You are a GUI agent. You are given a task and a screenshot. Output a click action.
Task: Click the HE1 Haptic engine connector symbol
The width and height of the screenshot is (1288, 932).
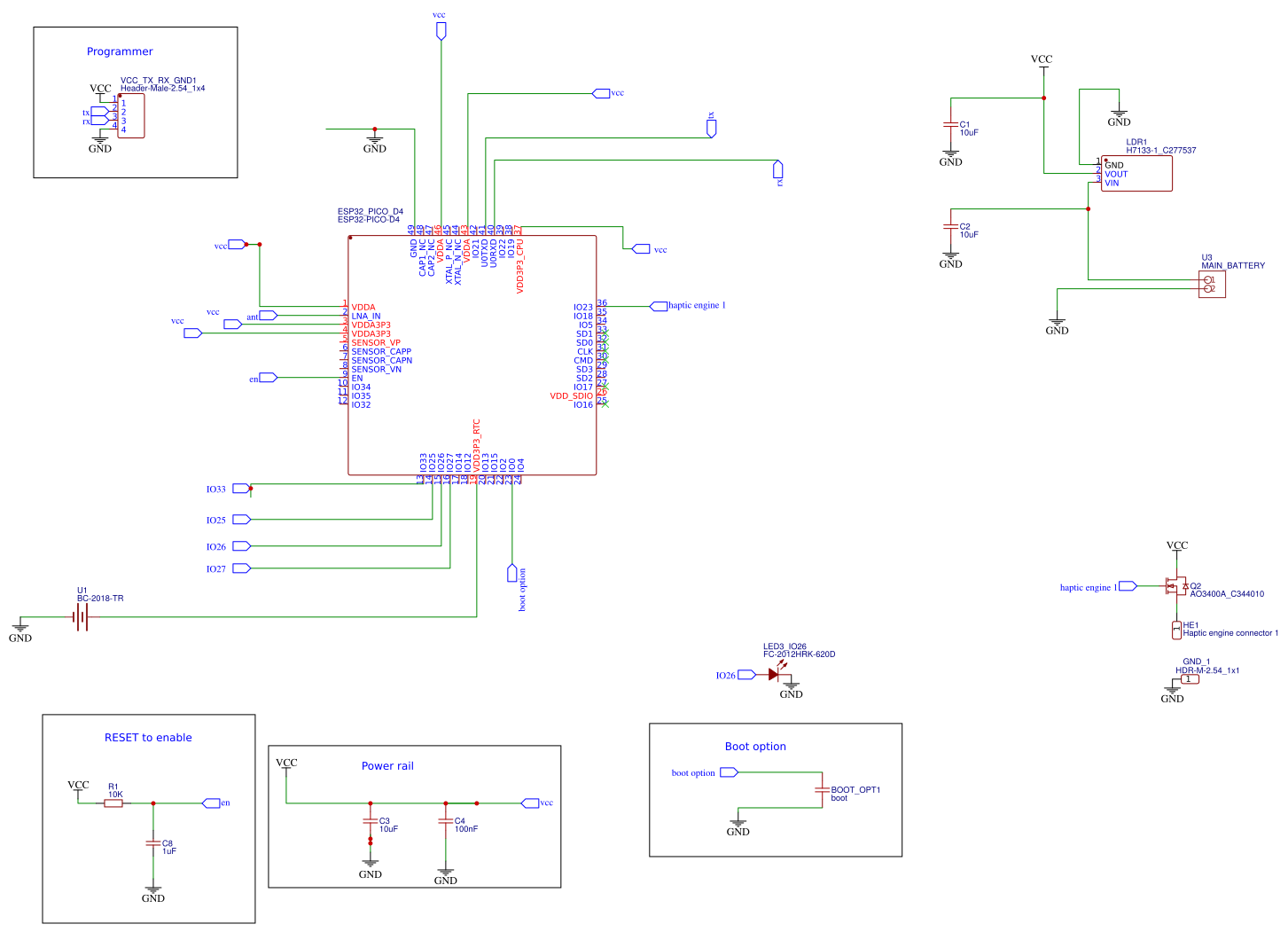tap(1176, 628)
